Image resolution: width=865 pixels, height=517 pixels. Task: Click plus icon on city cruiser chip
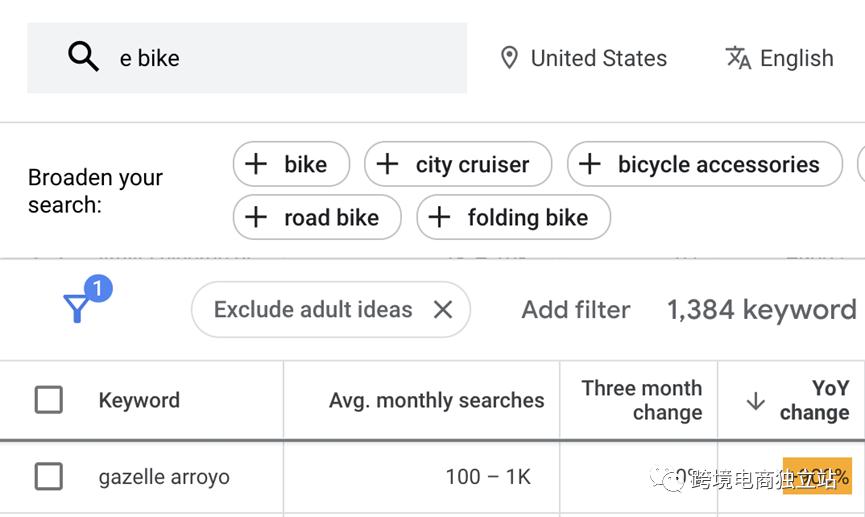coord(388,164)
